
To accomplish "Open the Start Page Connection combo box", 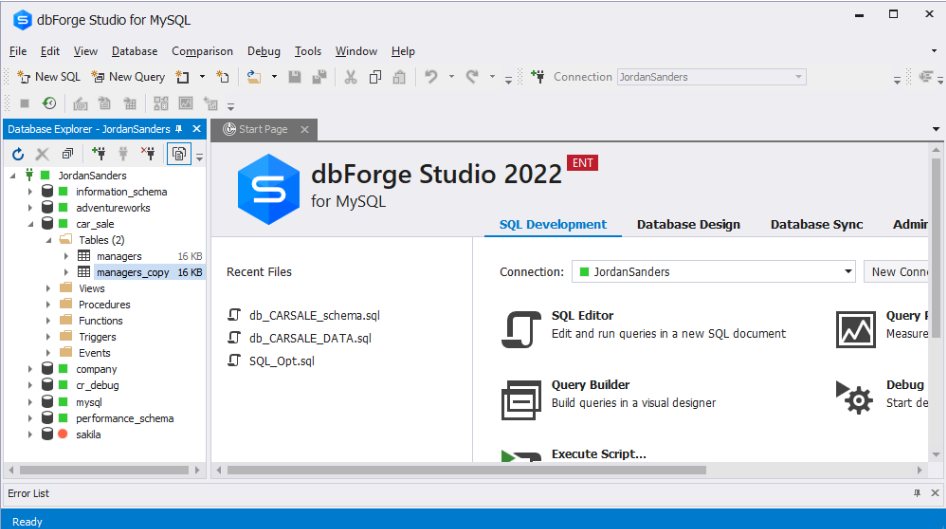I will point(713,272).
